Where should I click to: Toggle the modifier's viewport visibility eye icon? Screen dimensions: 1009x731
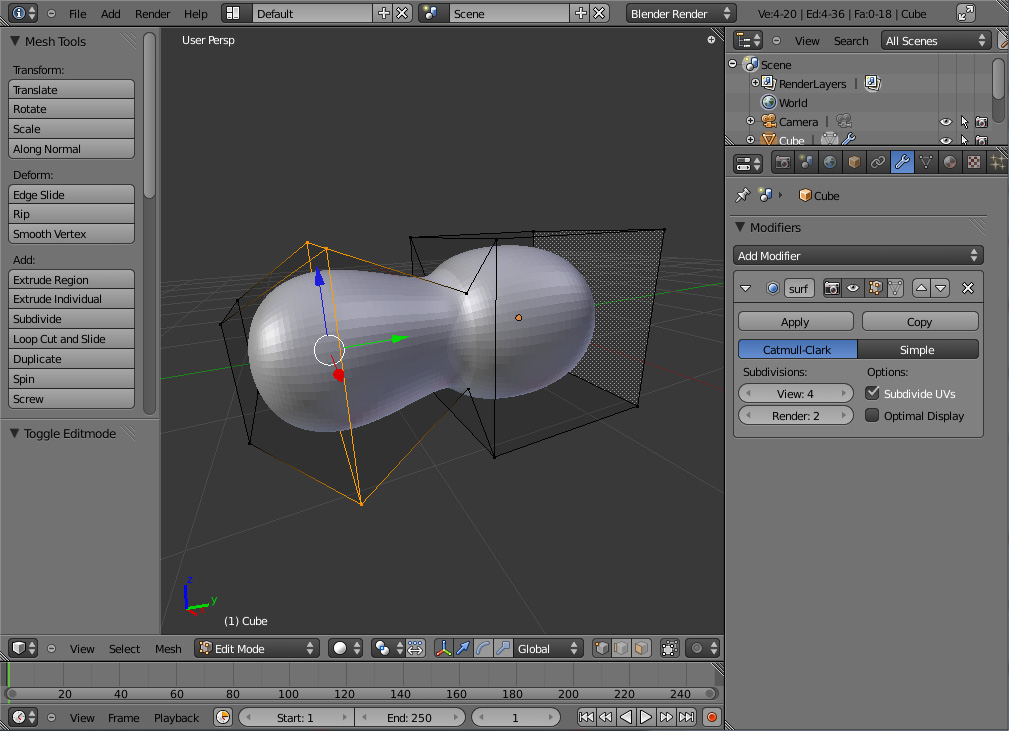click(852, 288)
